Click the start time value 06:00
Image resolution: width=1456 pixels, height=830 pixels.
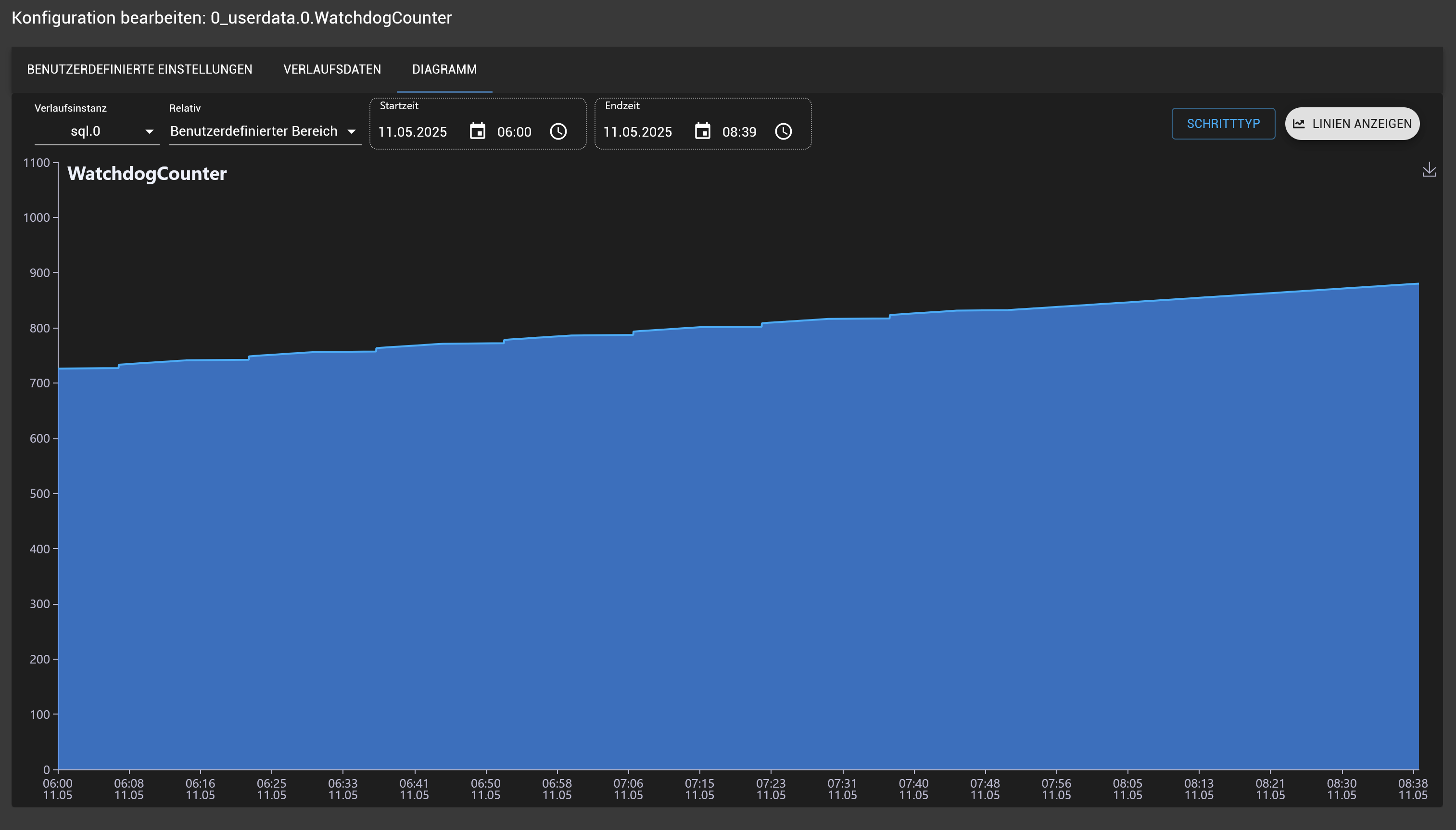(514, 132)
